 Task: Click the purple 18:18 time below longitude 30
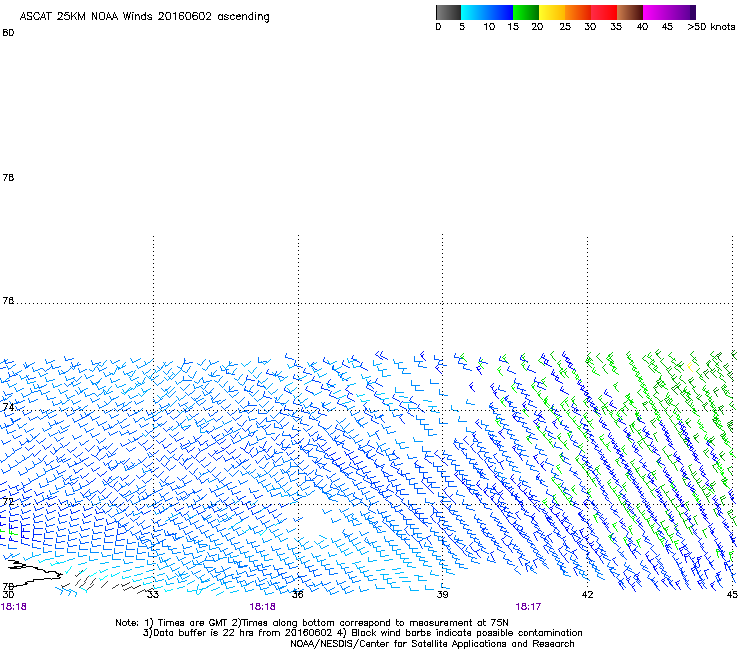(14, 607)
